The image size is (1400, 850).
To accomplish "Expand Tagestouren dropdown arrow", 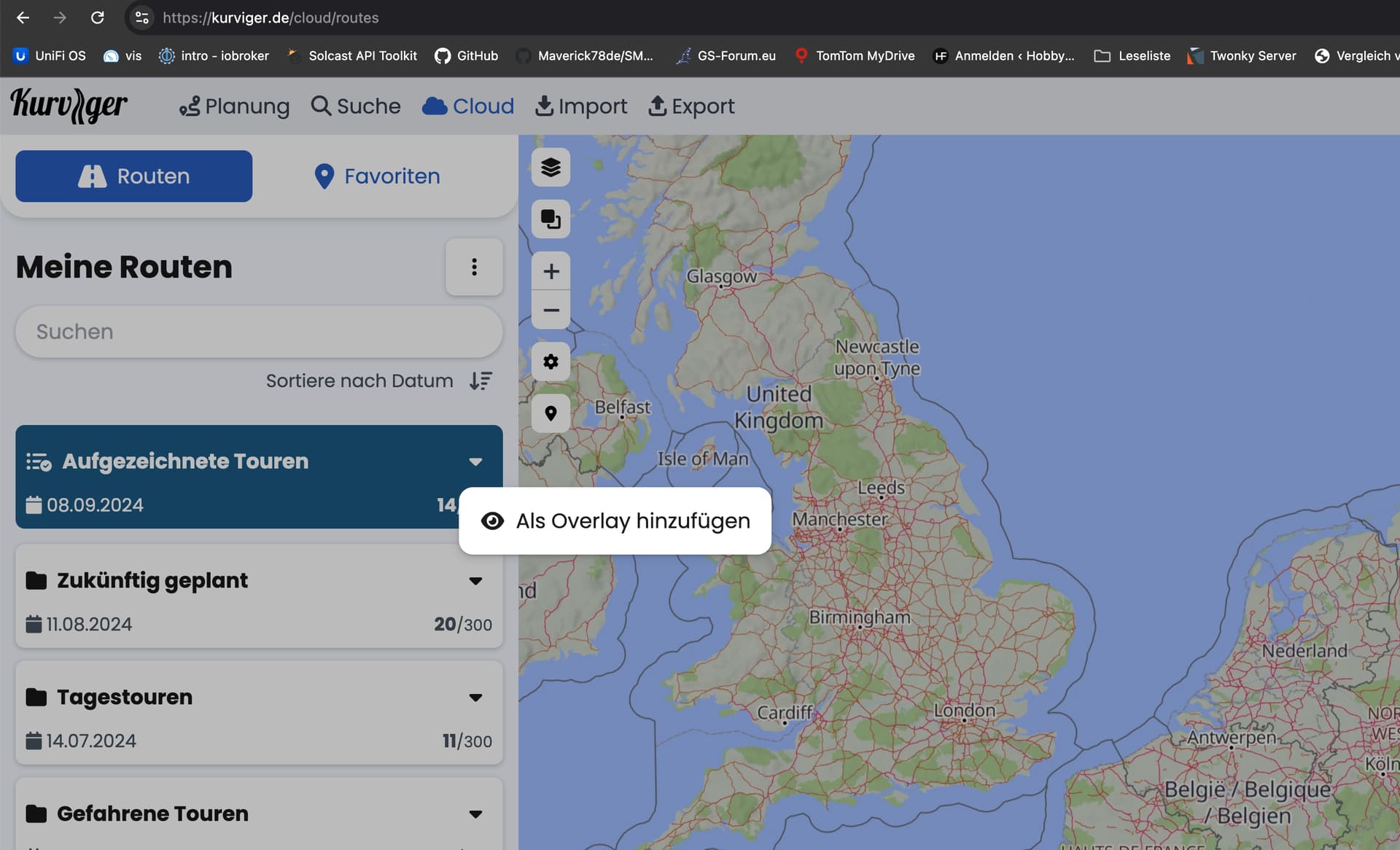I will [475, 698].
